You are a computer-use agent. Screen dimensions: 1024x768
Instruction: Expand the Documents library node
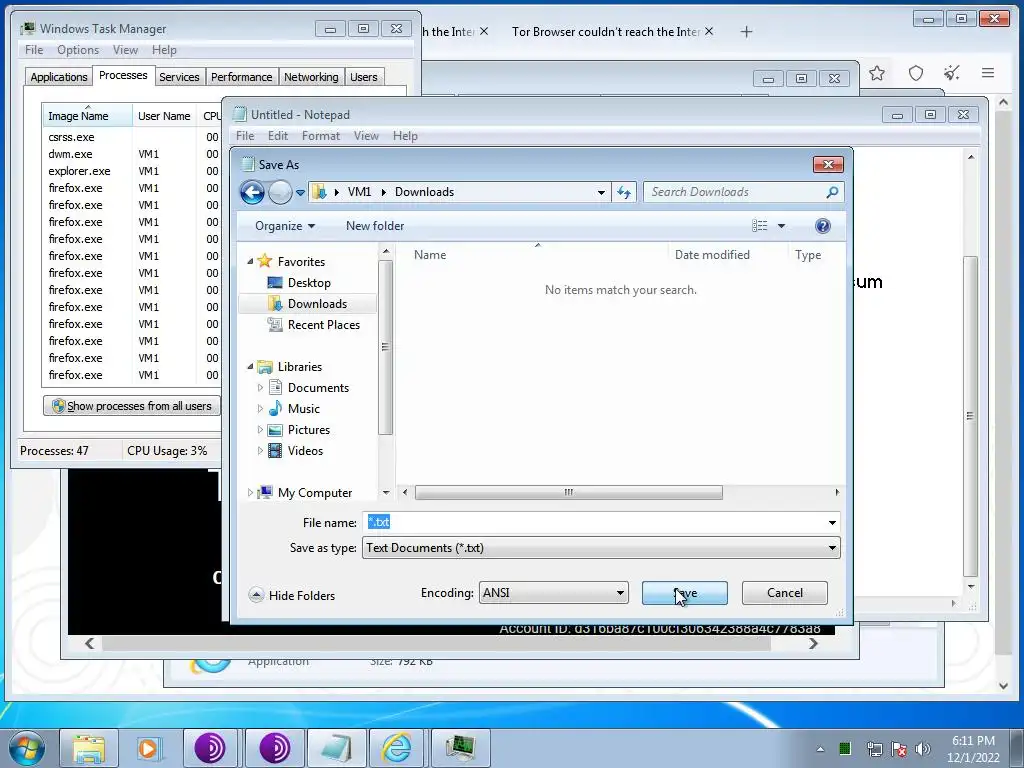260,387
